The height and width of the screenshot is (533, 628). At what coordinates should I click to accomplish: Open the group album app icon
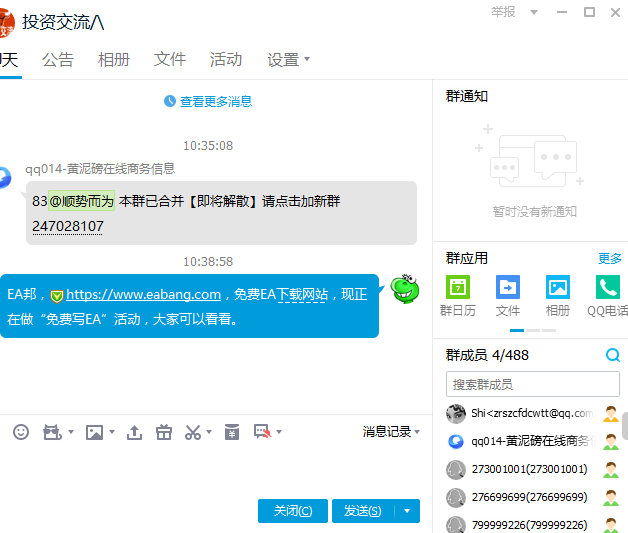coord(558,287)
